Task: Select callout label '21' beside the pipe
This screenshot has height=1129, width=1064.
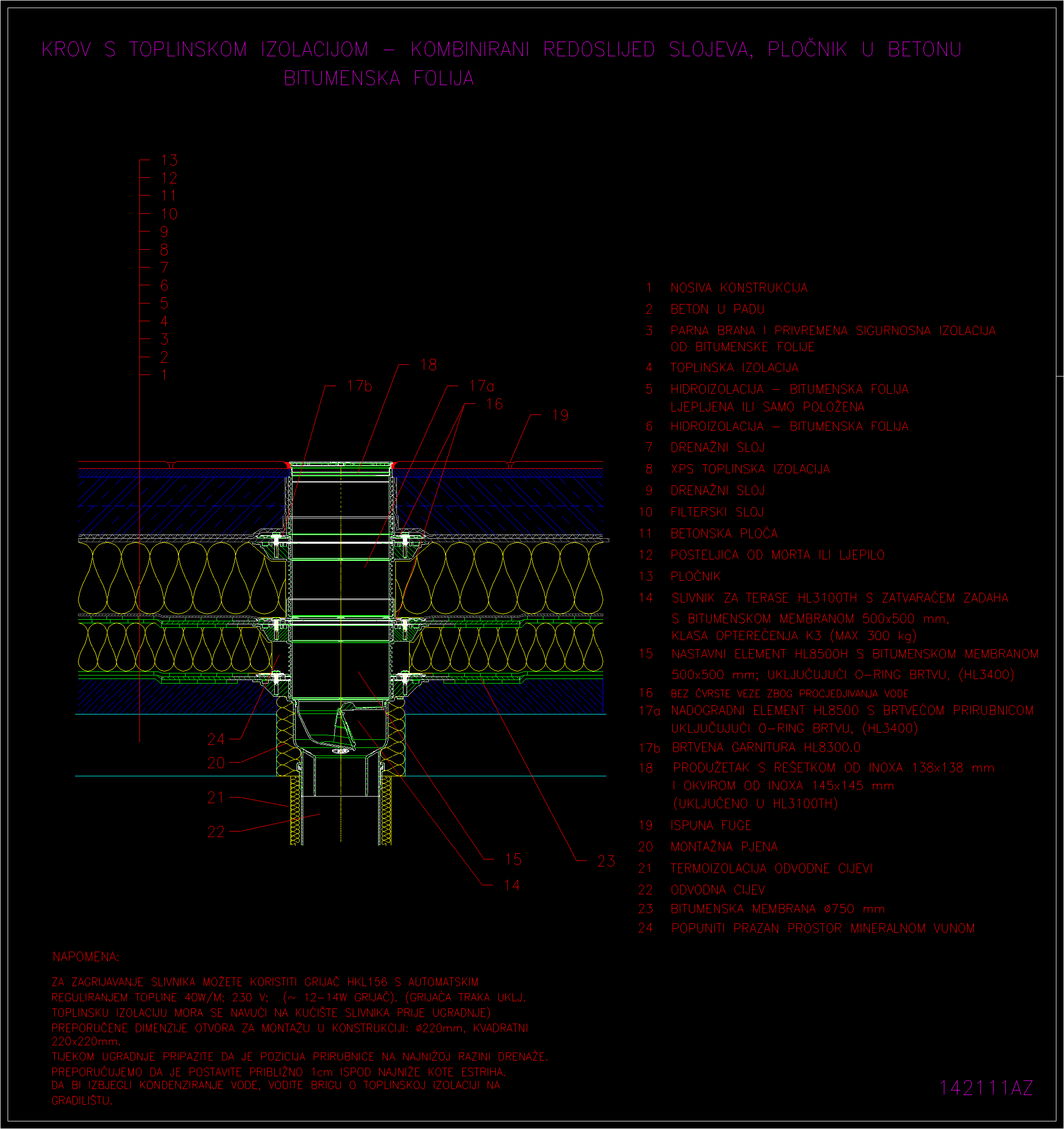Action: [216, 798]
